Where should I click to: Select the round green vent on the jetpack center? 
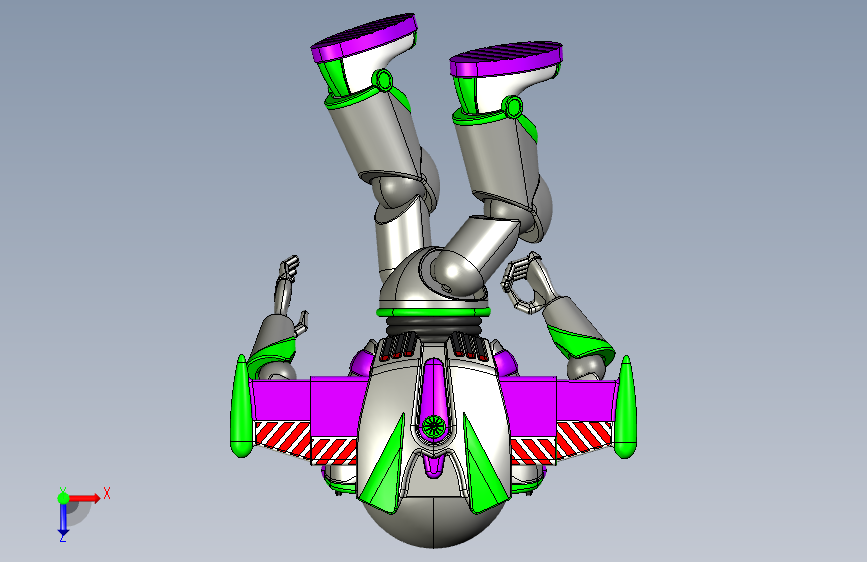pos(433,426)
